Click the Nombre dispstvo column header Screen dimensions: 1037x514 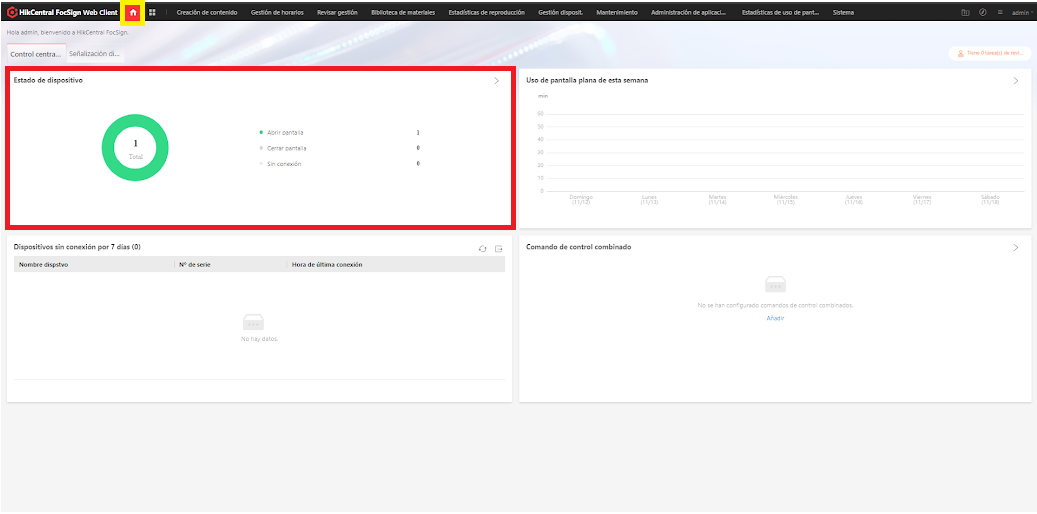click(x=44, y=265)
